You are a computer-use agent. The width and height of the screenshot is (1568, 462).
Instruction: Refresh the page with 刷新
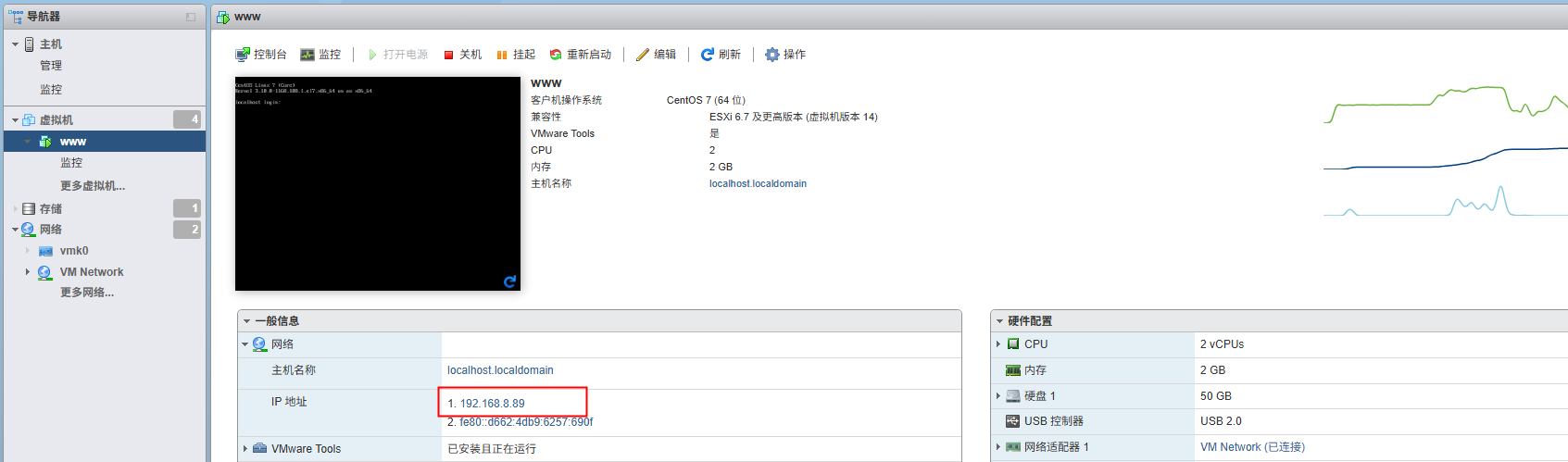click(x=721, y=55)
